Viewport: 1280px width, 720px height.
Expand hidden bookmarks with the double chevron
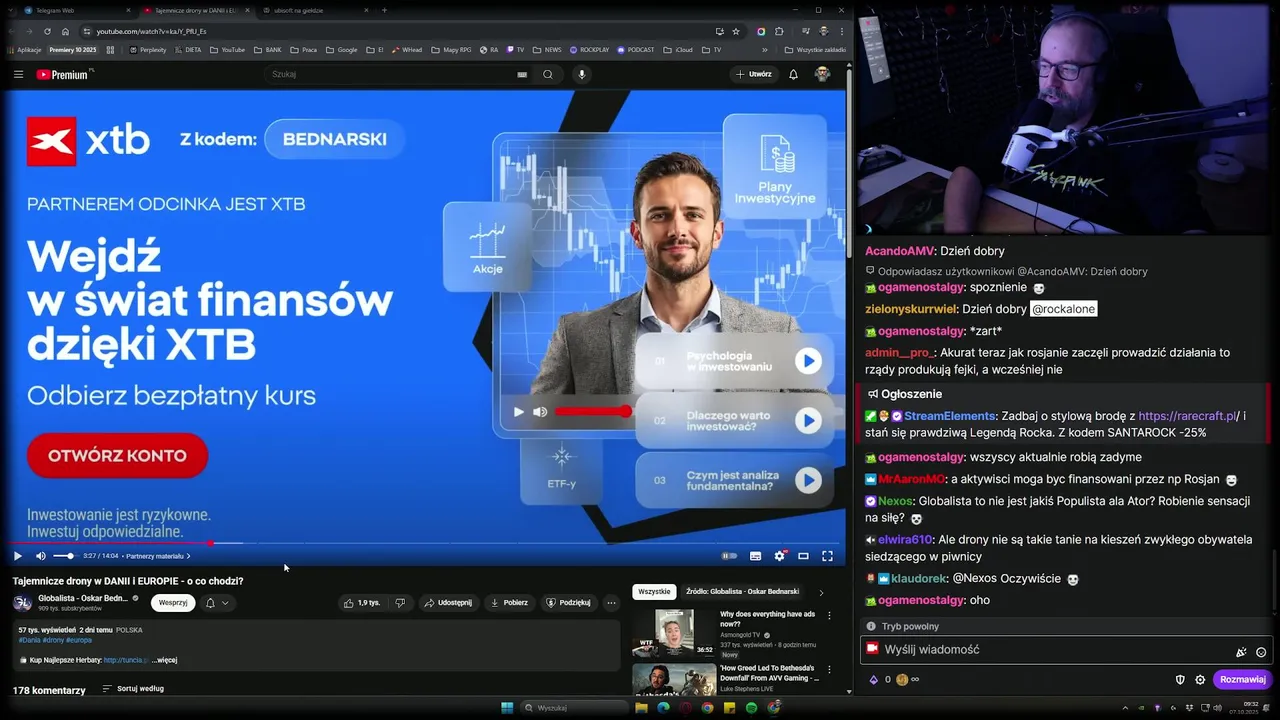[765, 50]
